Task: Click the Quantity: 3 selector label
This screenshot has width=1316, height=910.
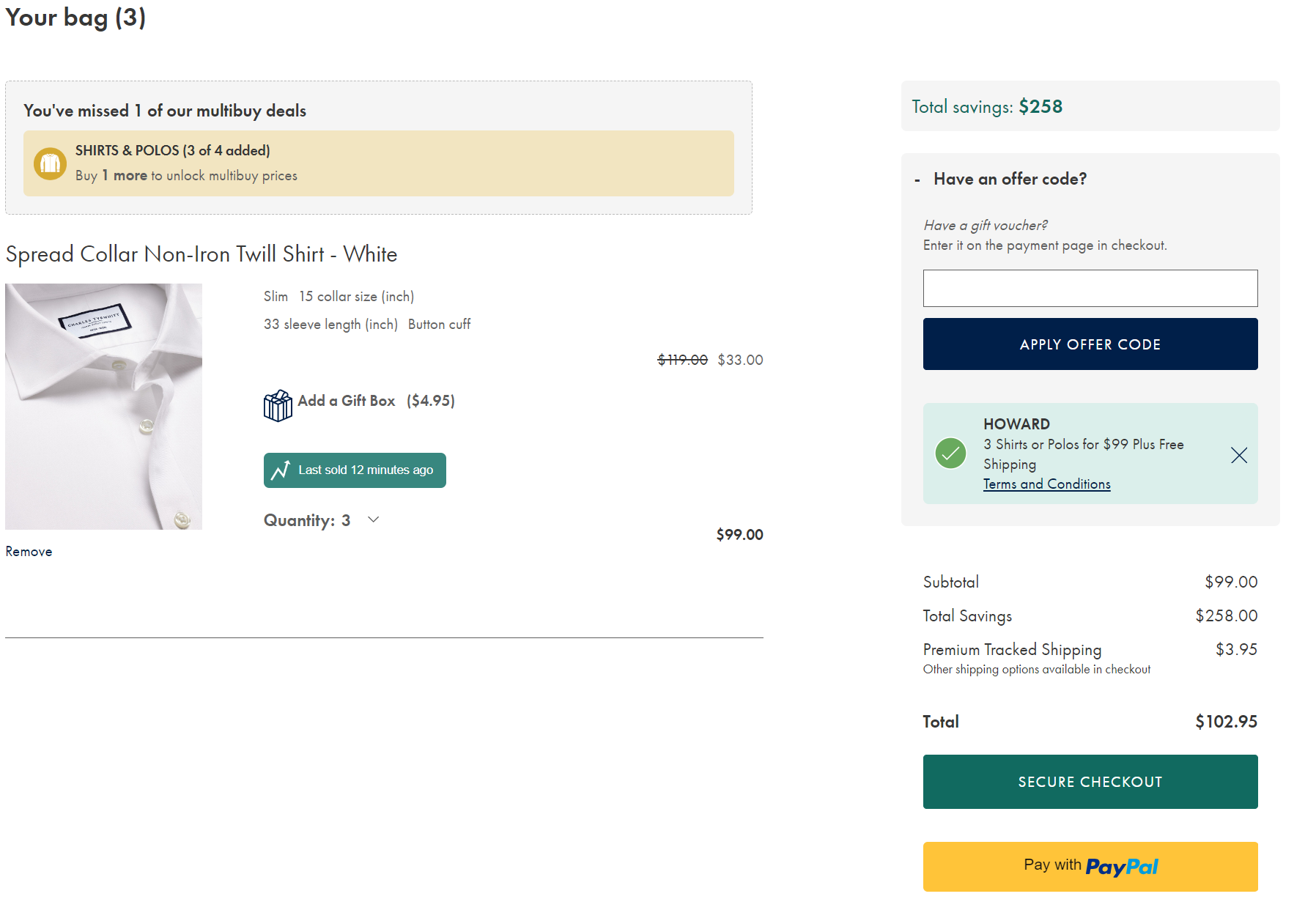Action: [x=307, y=520]
